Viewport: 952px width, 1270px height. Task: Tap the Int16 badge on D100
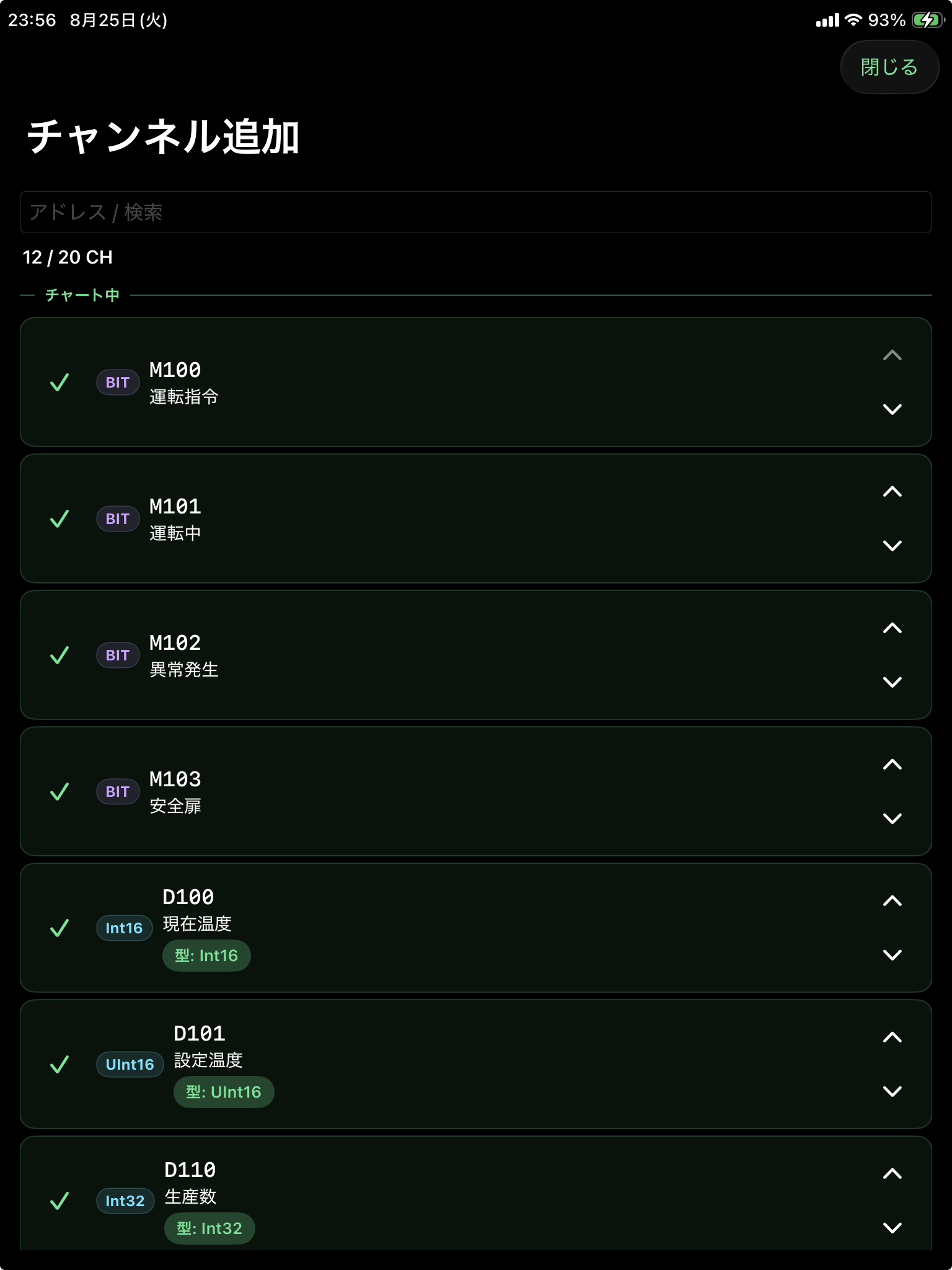coord(124,928)
